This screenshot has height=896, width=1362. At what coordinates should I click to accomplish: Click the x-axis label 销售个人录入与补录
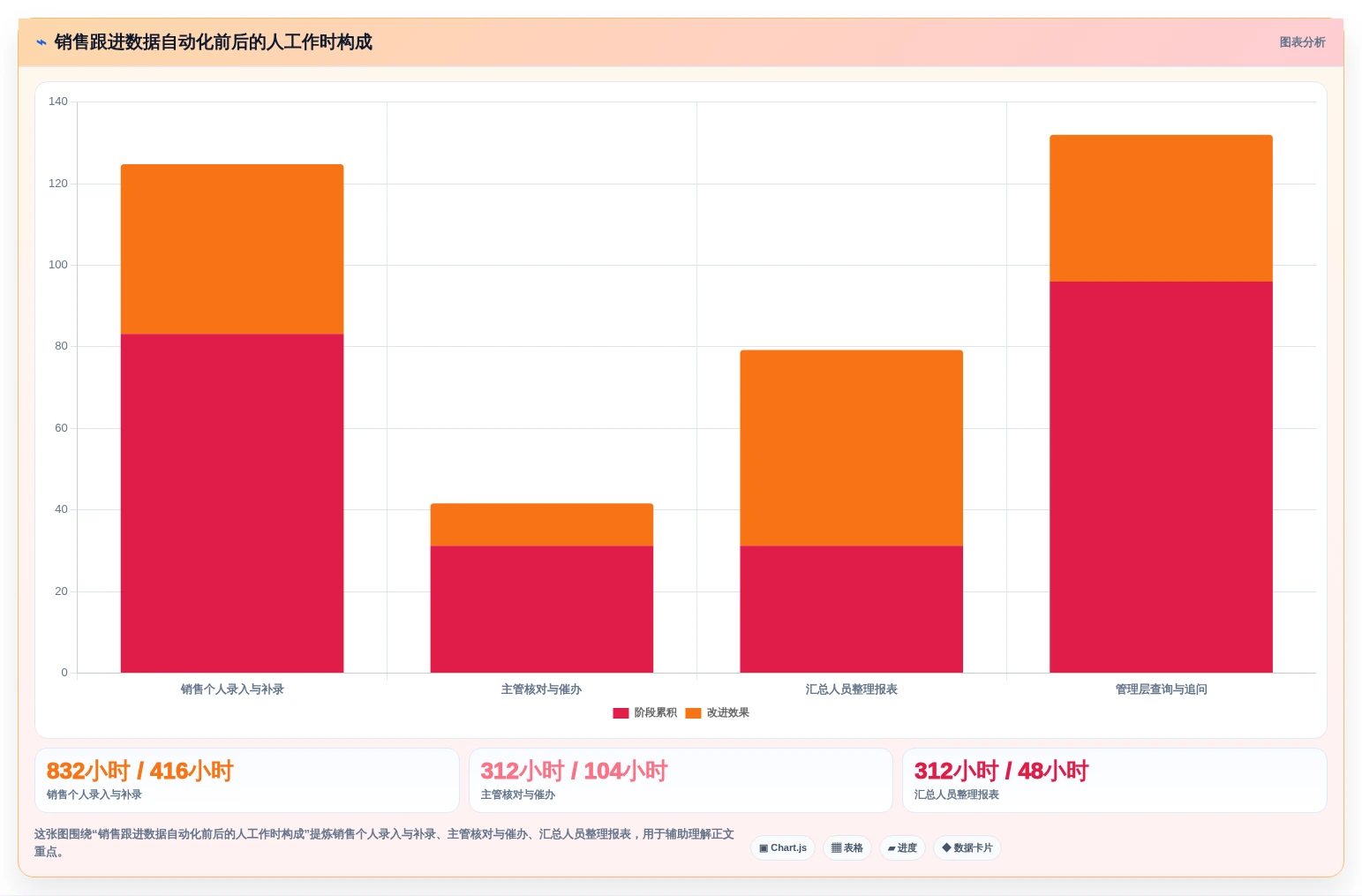coord(232,689)
